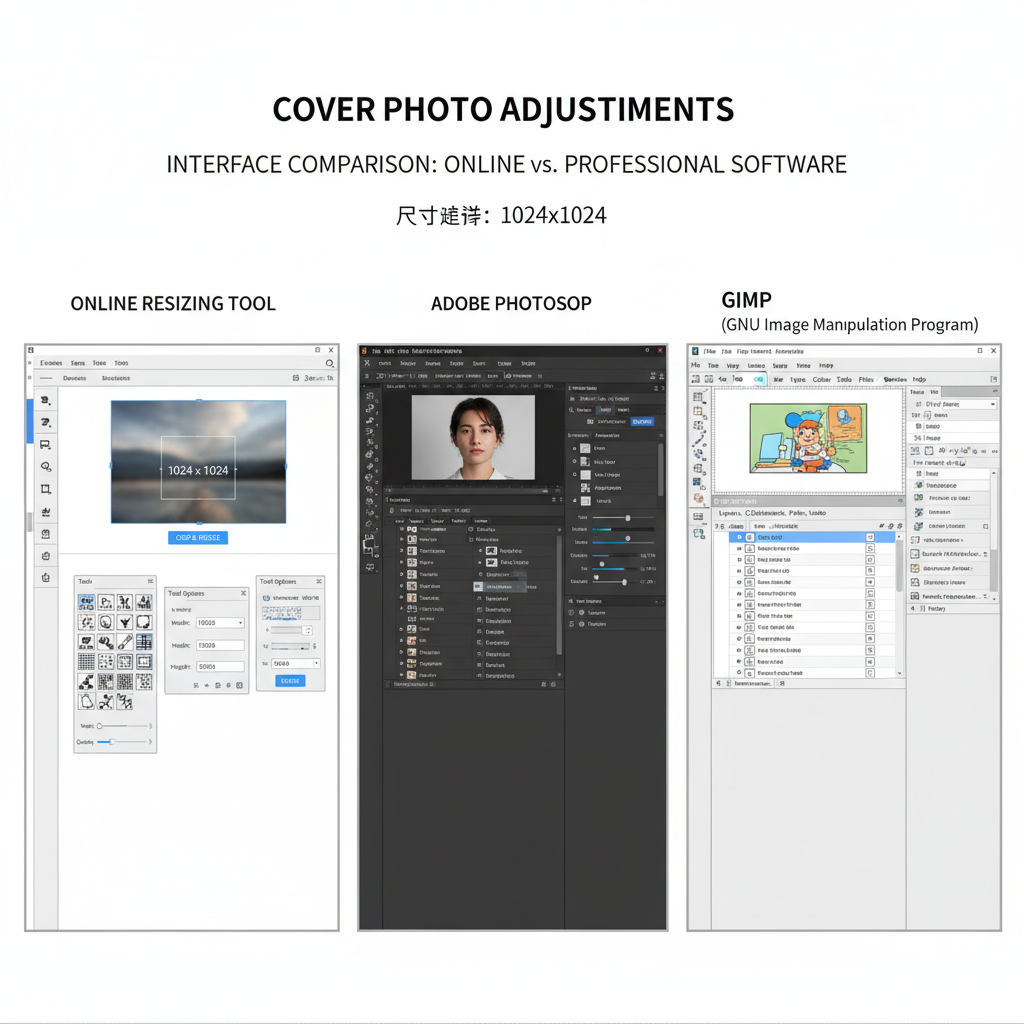This screenshot has width=1024, height=1024.
Task: GIMP: toggle eye on highlighted blue layer row
Action: [x=739, y=537]
